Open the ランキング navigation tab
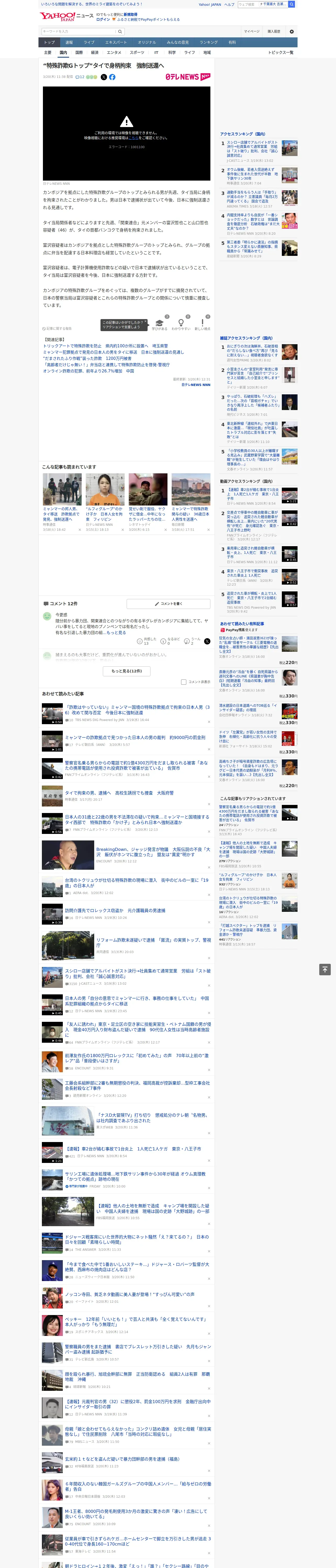The height and width of the screenshot is (1568, 336). pos(209,43)
